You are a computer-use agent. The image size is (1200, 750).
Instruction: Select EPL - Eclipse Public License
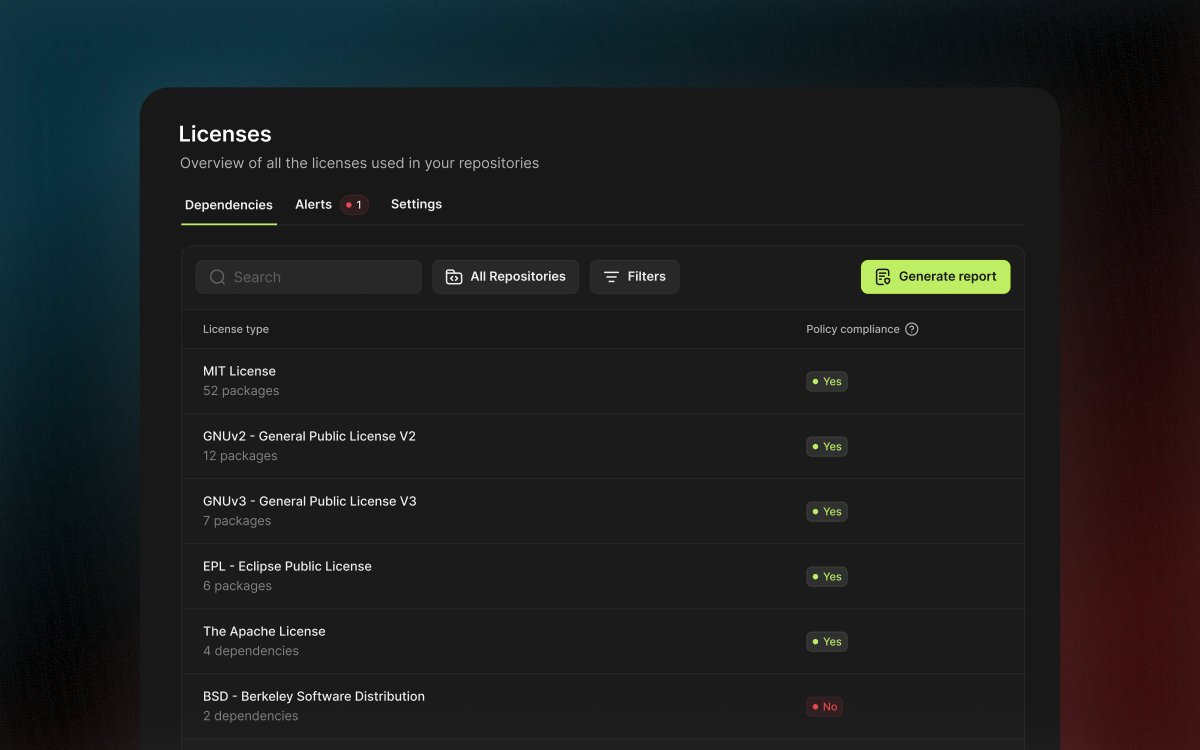(x=287, y=566)
